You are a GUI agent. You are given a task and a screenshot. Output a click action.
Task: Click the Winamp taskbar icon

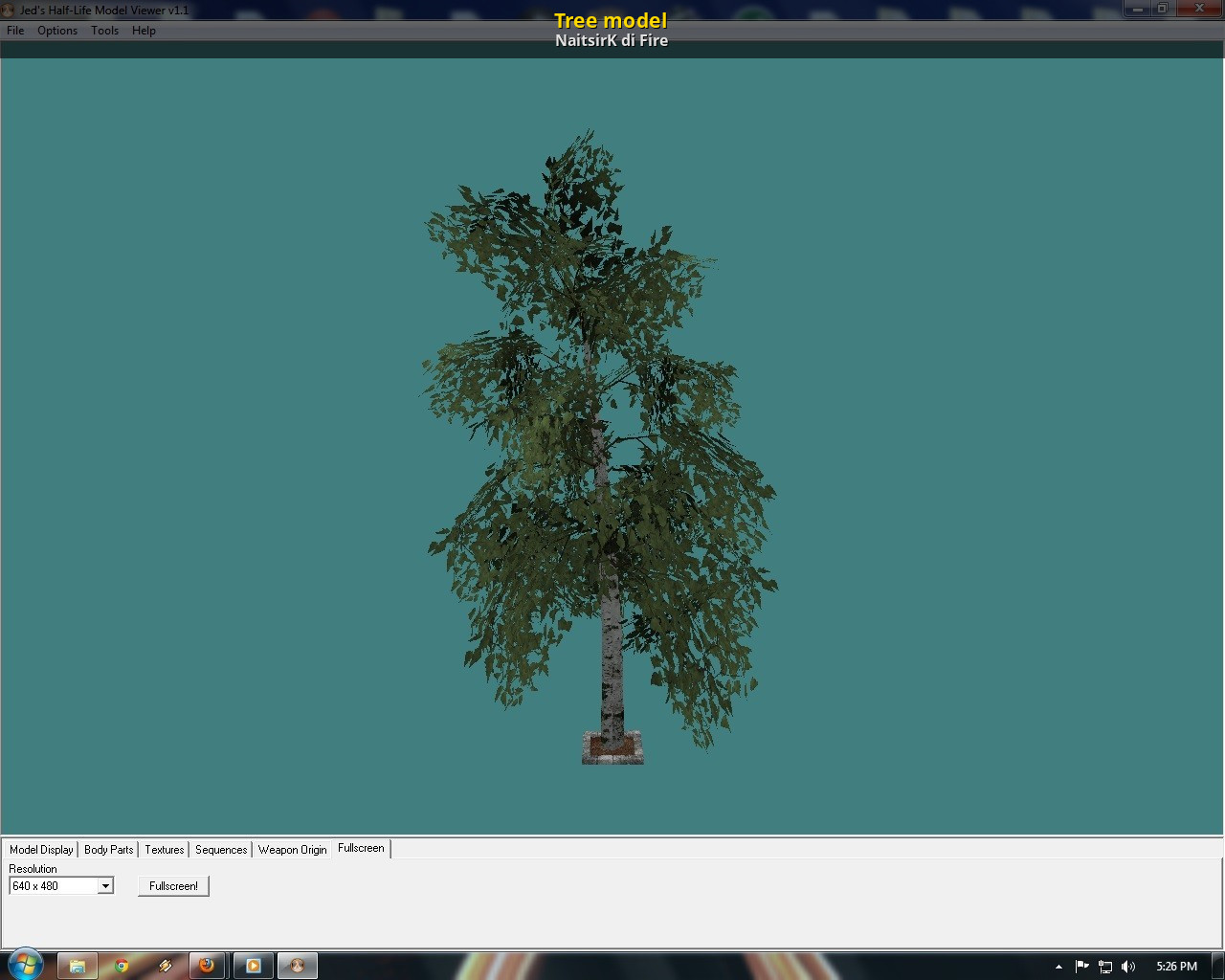(166, 966)
